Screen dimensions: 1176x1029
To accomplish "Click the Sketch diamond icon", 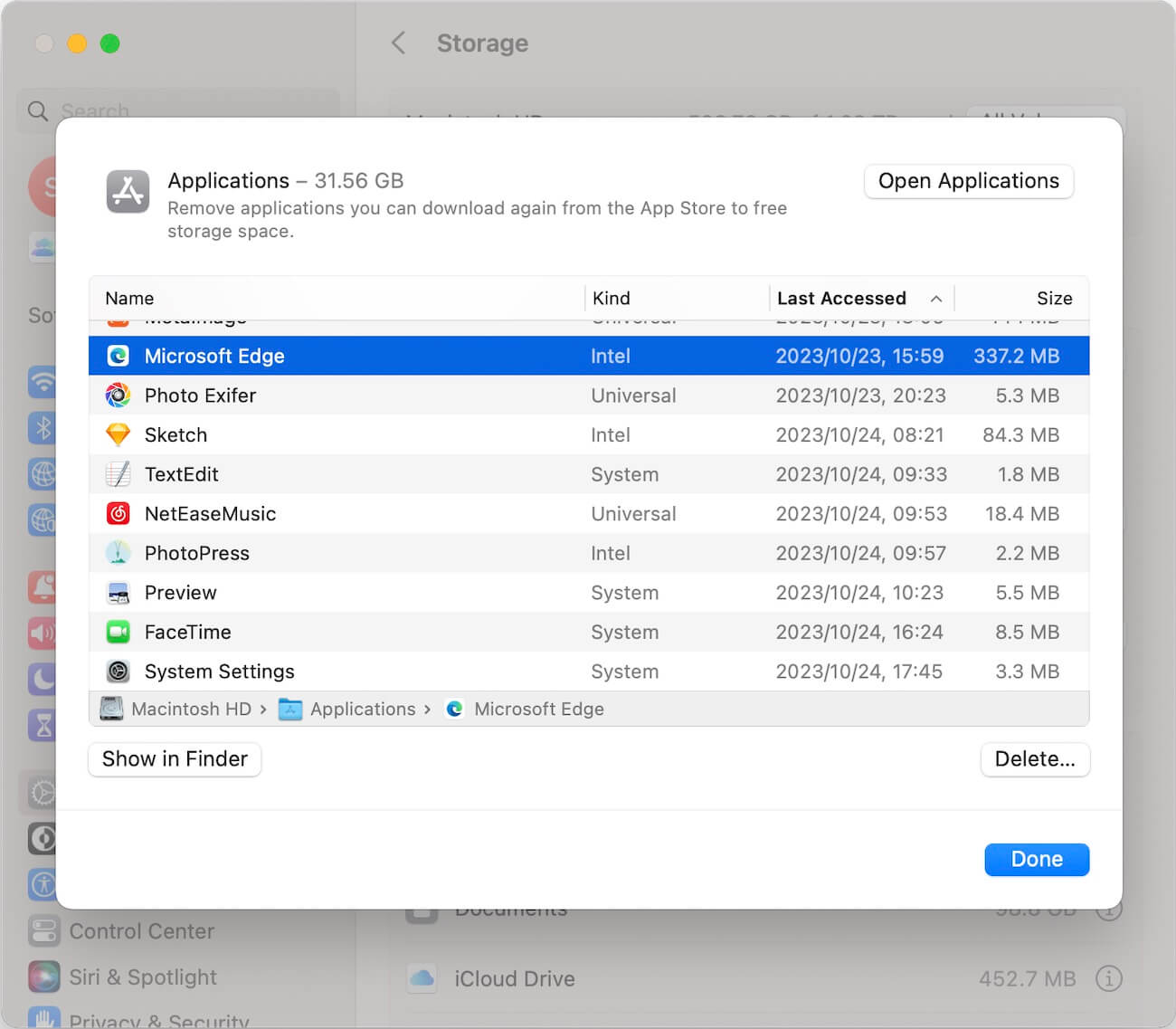I will point(119,434).
